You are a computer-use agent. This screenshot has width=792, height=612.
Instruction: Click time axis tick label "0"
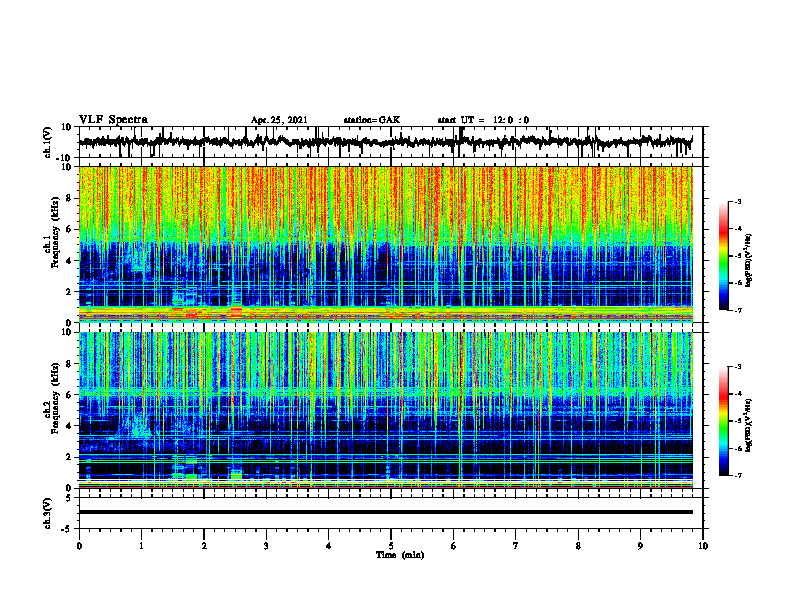[79, 546]
